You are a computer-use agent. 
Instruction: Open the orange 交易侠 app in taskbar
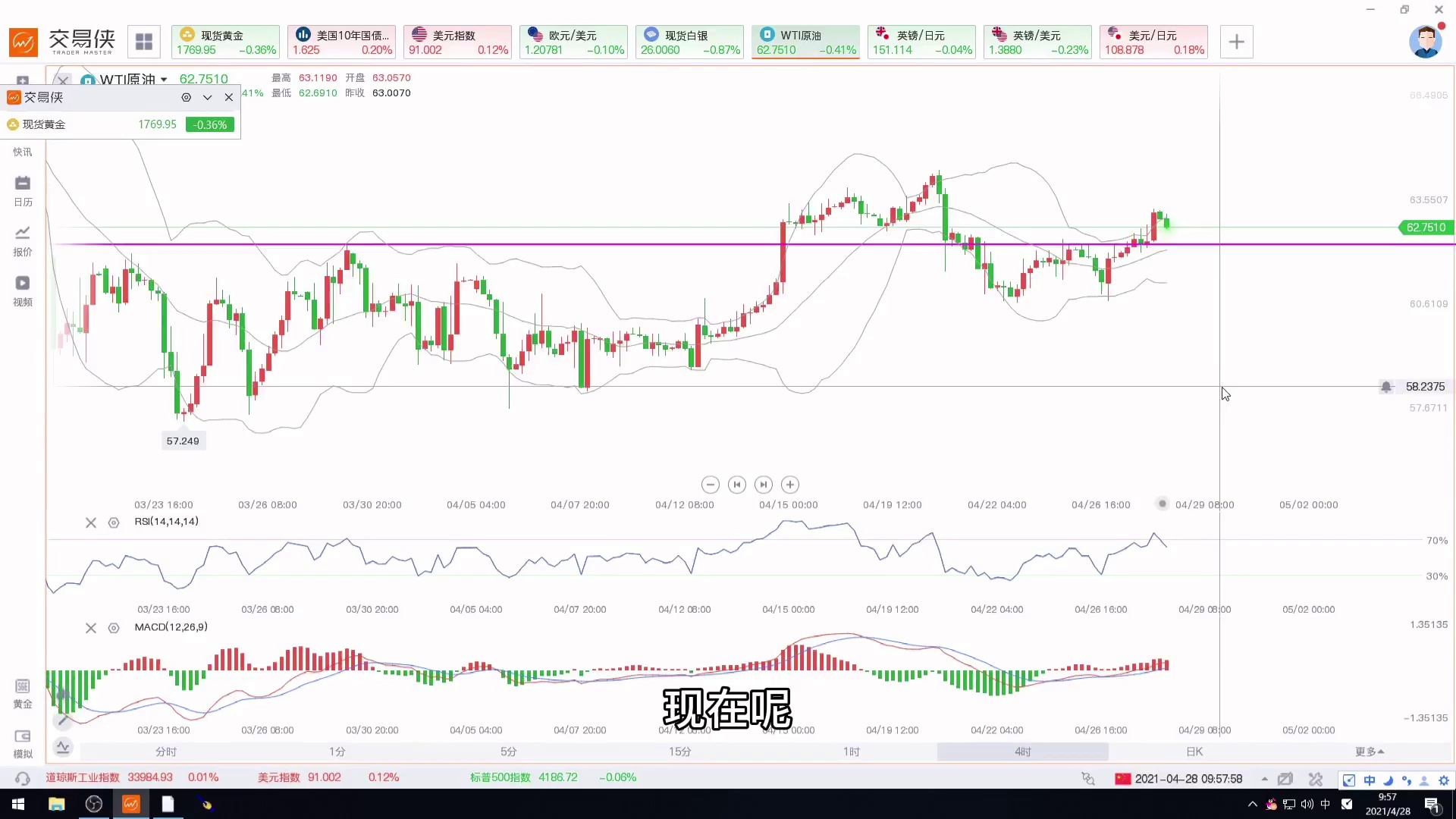point(130,804)
